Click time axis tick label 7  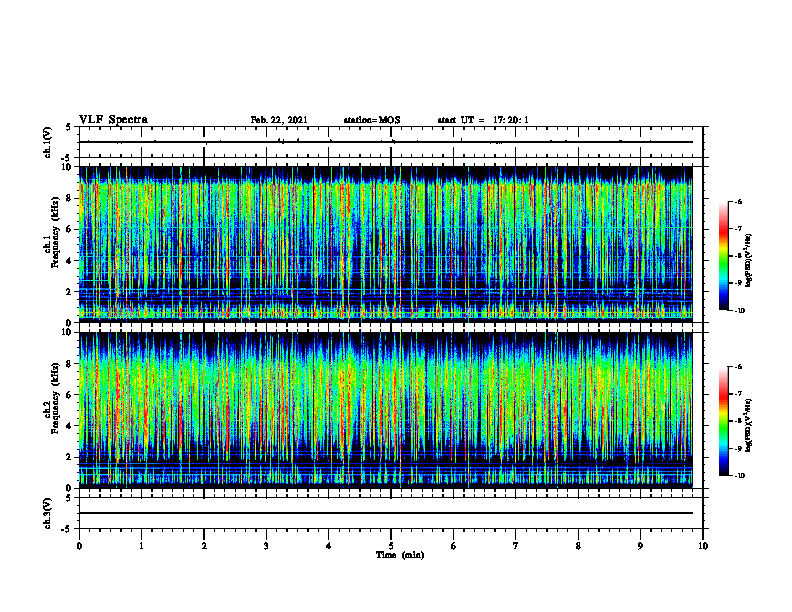(516, 546)
